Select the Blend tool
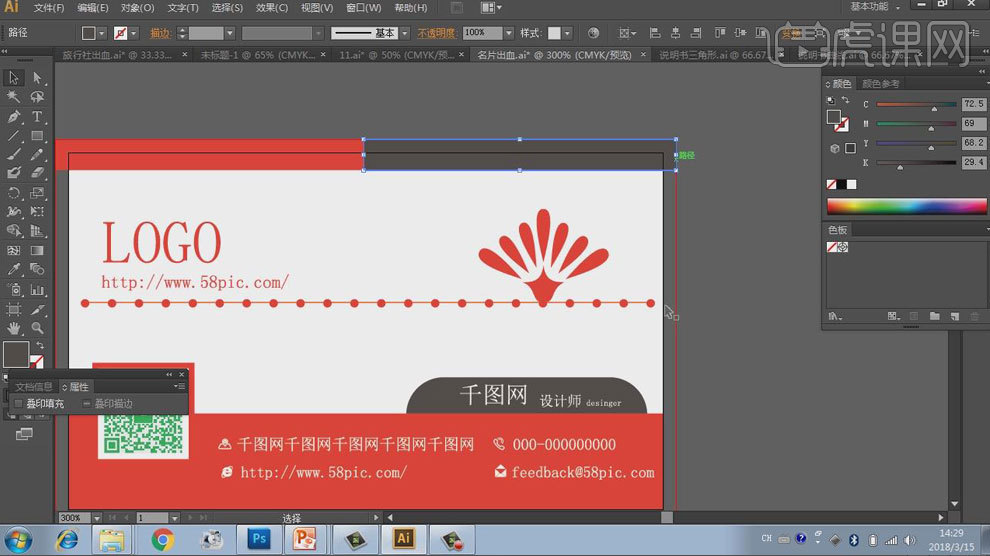The height and width of the screenshot is (556, 990). pos(37,269)
